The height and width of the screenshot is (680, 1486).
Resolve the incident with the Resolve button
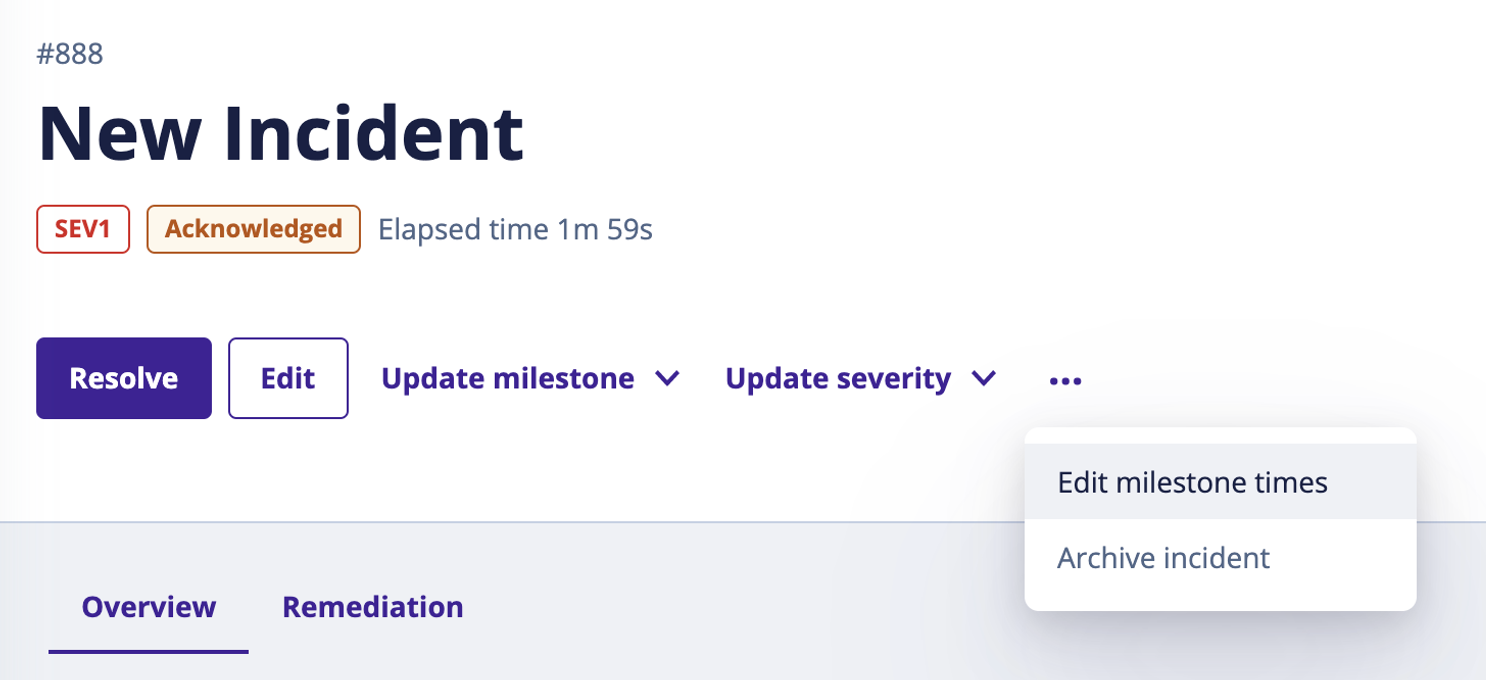coord(124,378)
